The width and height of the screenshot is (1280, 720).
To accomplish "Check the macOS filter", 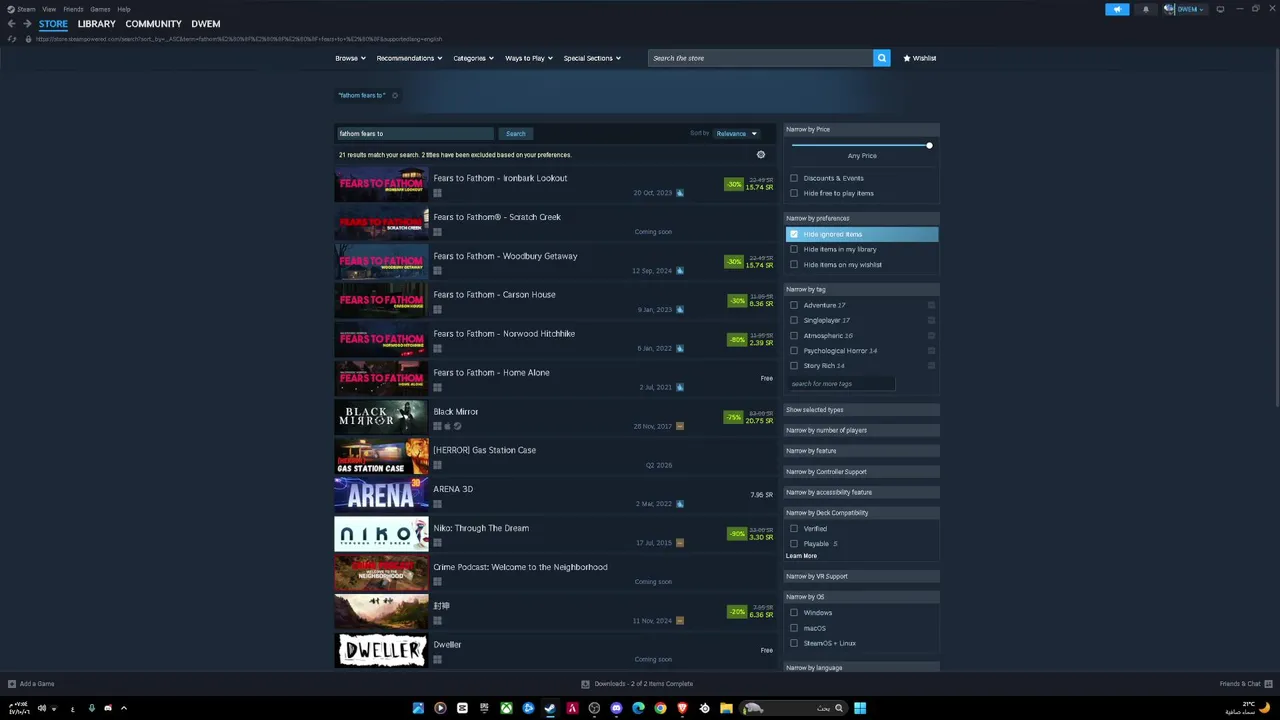I will point(794,628).
